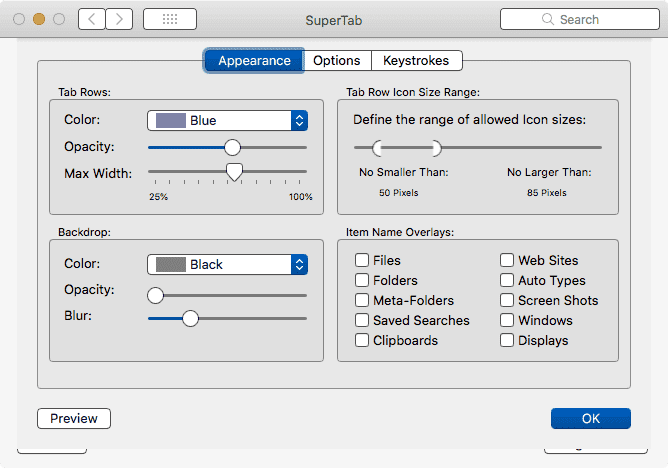Click the Backdrop Opacity slider knob
Image resolution: width=668 pixels, height=468 pixels.
click(x=155, y=295)
